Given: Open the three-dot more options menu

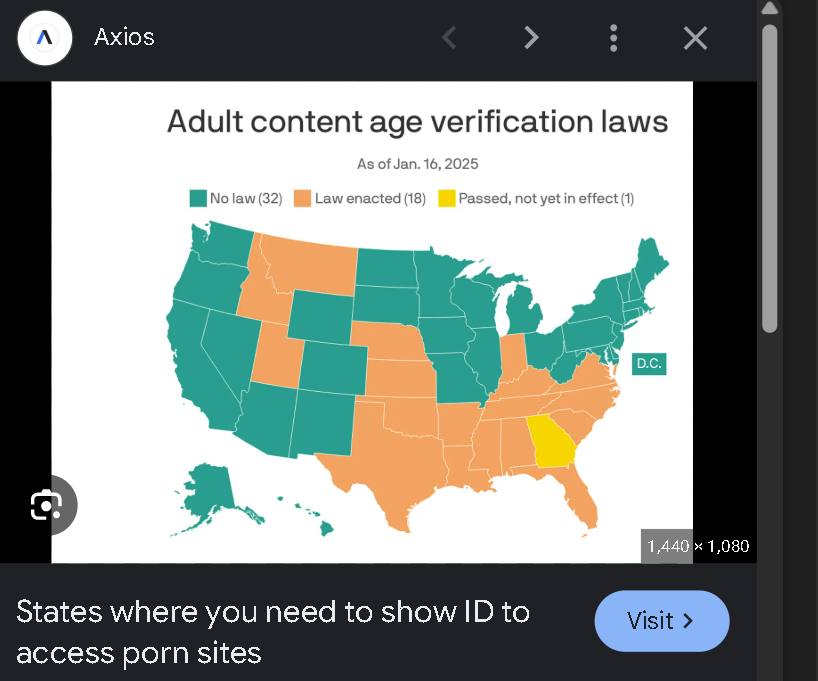Looking at the screenshot, I should click(x=614, y=38).
